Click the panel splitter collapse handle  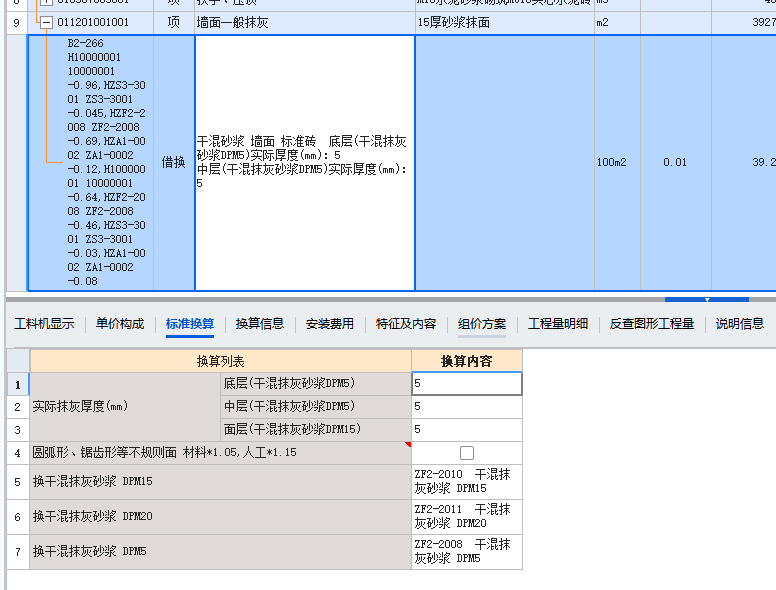[707, 299]
